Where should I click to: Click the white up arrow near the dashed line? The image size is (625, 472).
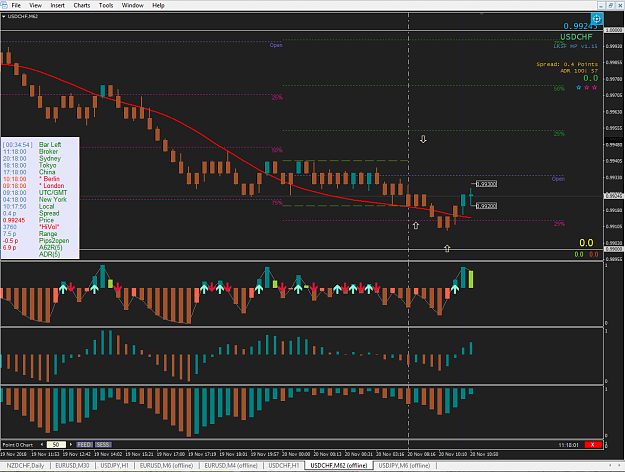pyautogui.click(x=416, y=226)
